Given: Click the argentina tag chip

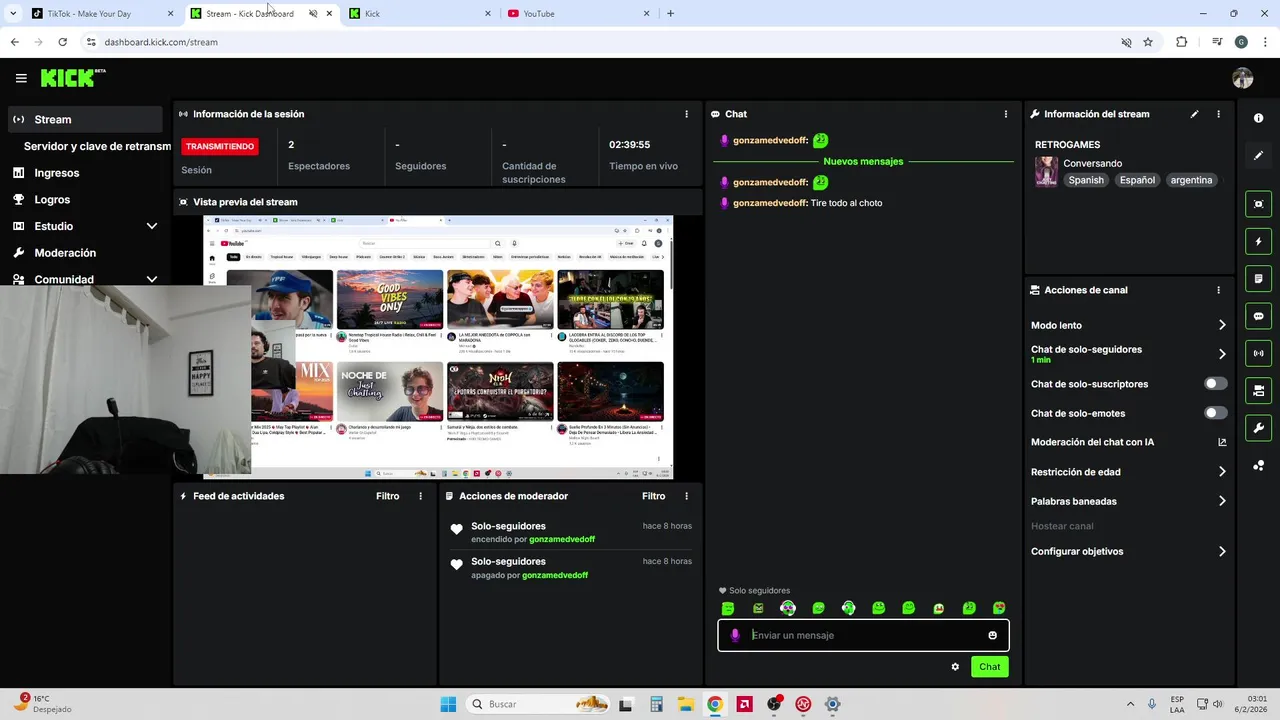Looking at the screenshot, I should (x=1191, y=180).
